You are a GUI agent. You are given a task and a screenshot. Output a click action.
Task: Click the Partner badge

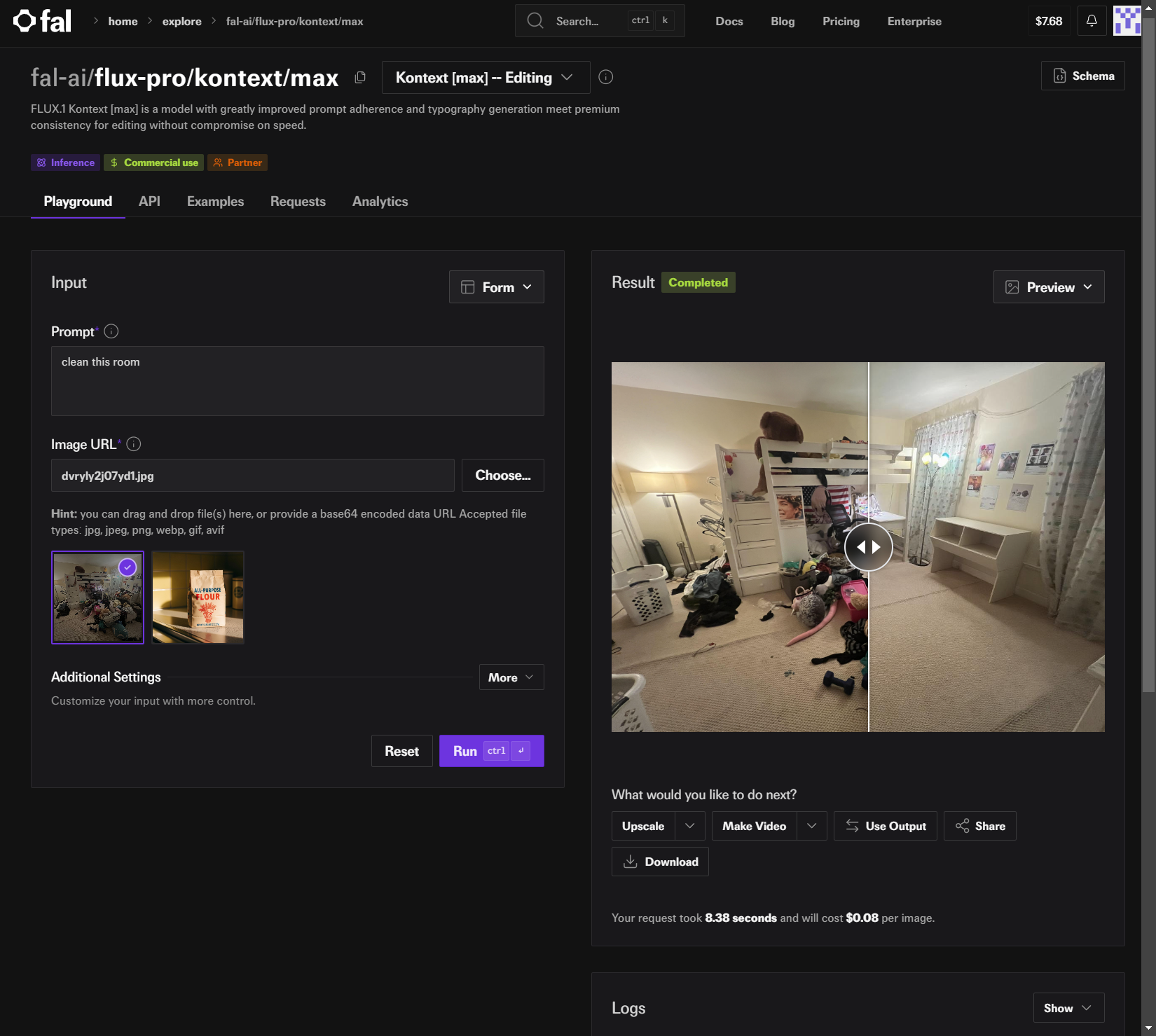click(x=238, y=163)
